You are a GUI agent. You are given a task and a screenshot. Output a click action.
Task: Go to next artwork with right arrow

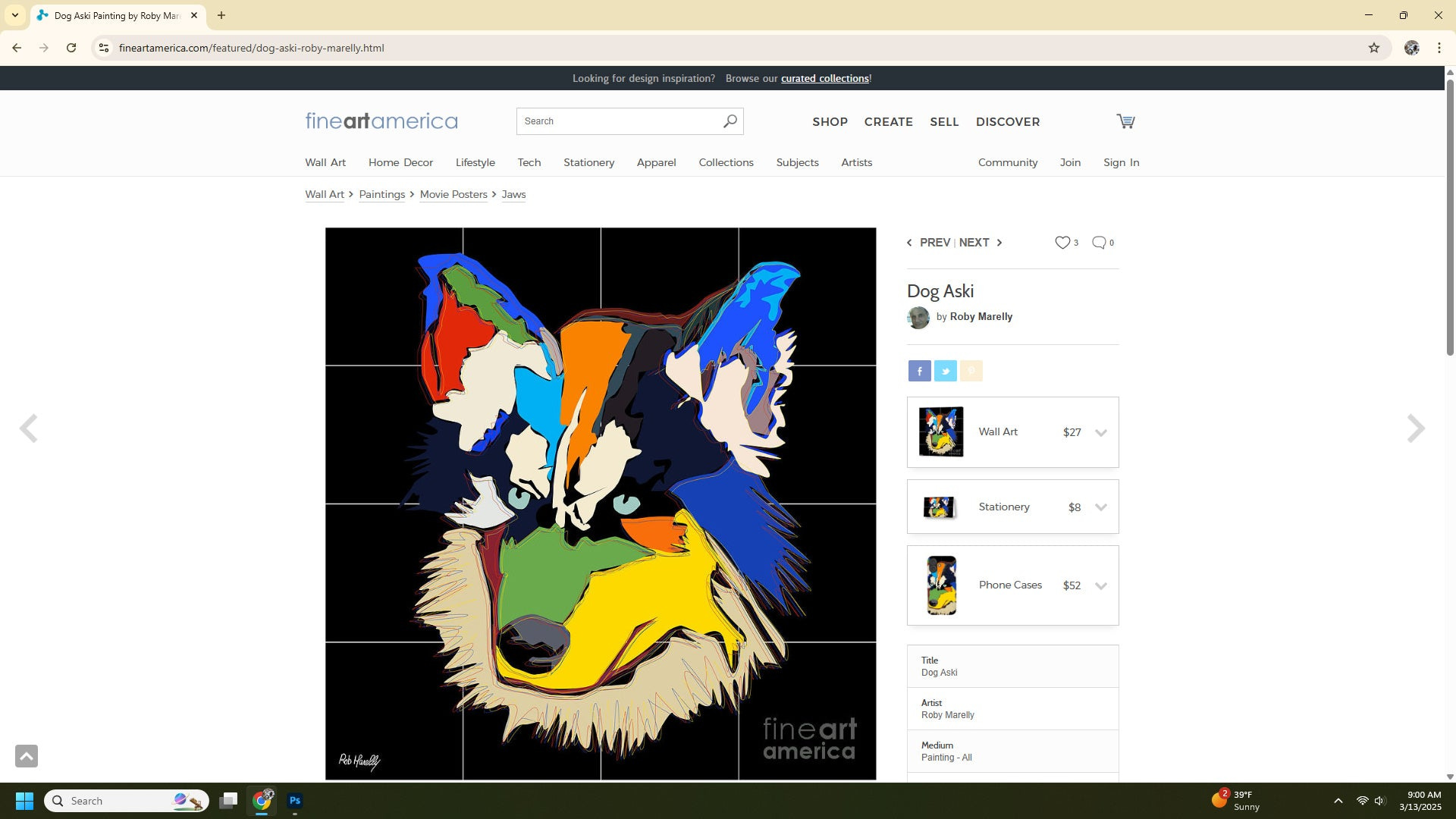(x=1415, y=428)
